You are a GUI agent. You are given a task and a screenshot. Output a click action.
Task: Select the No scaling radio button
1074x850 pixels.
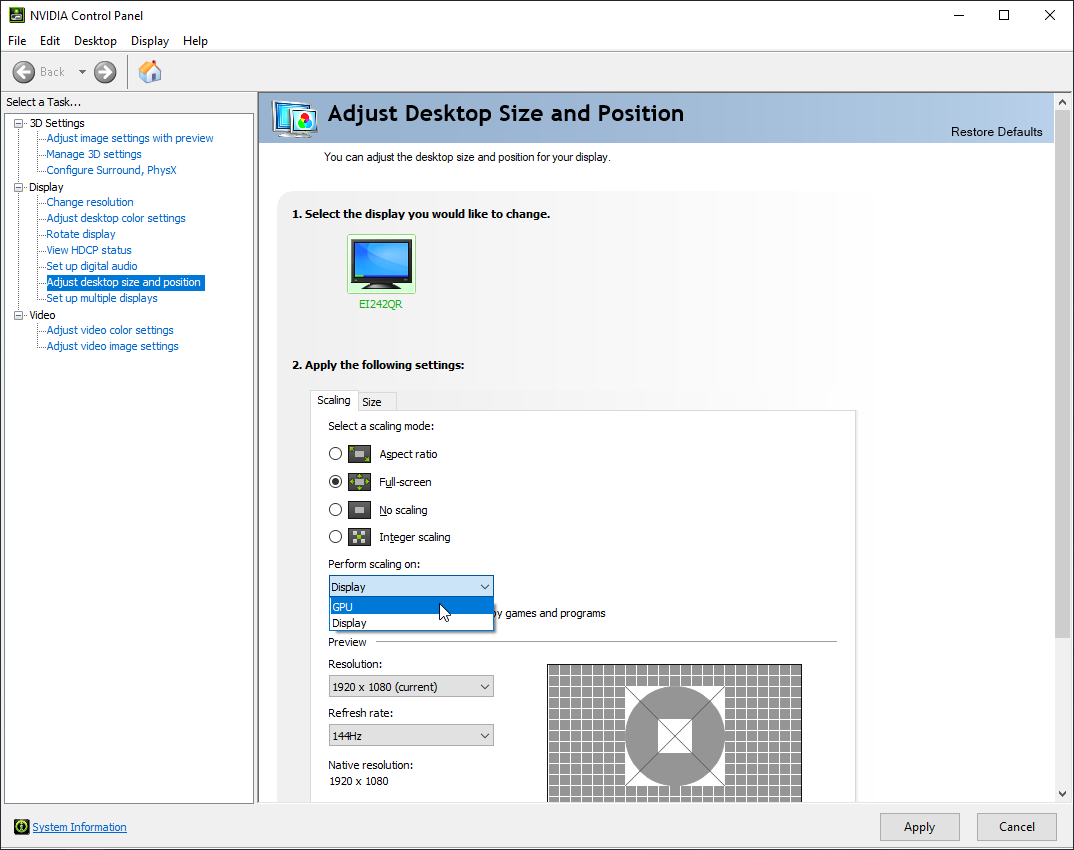coord(335,510)
